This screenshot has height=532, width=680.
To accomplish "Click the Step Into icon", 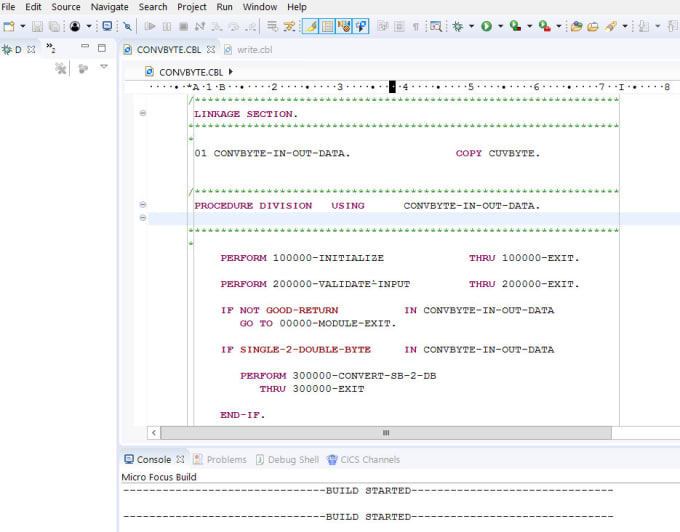I will [216, 26].
